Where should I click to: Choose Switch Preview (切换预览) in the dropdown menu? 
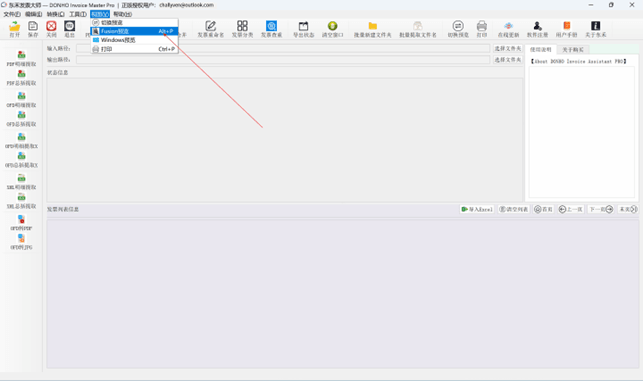click(x=134, y=23)
